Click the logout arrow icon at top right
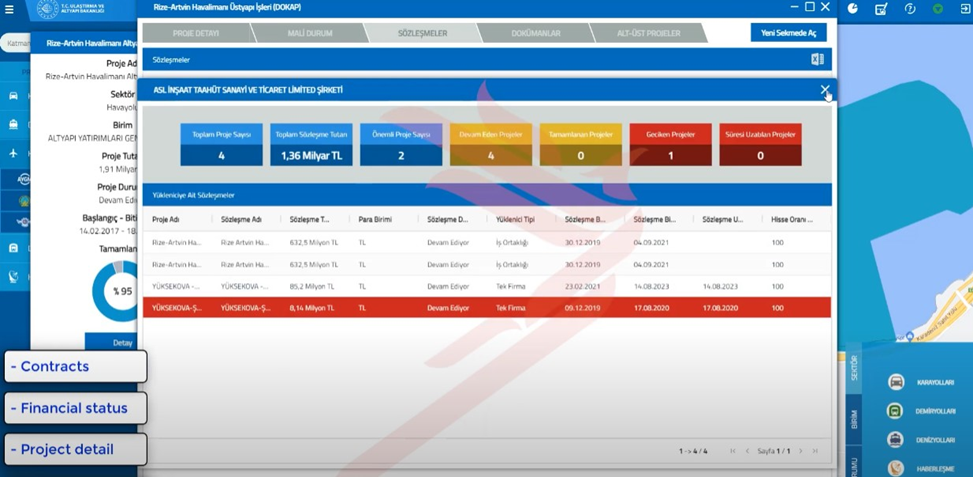The height and width of the screenshot is (477, 973). click(966, 9)
